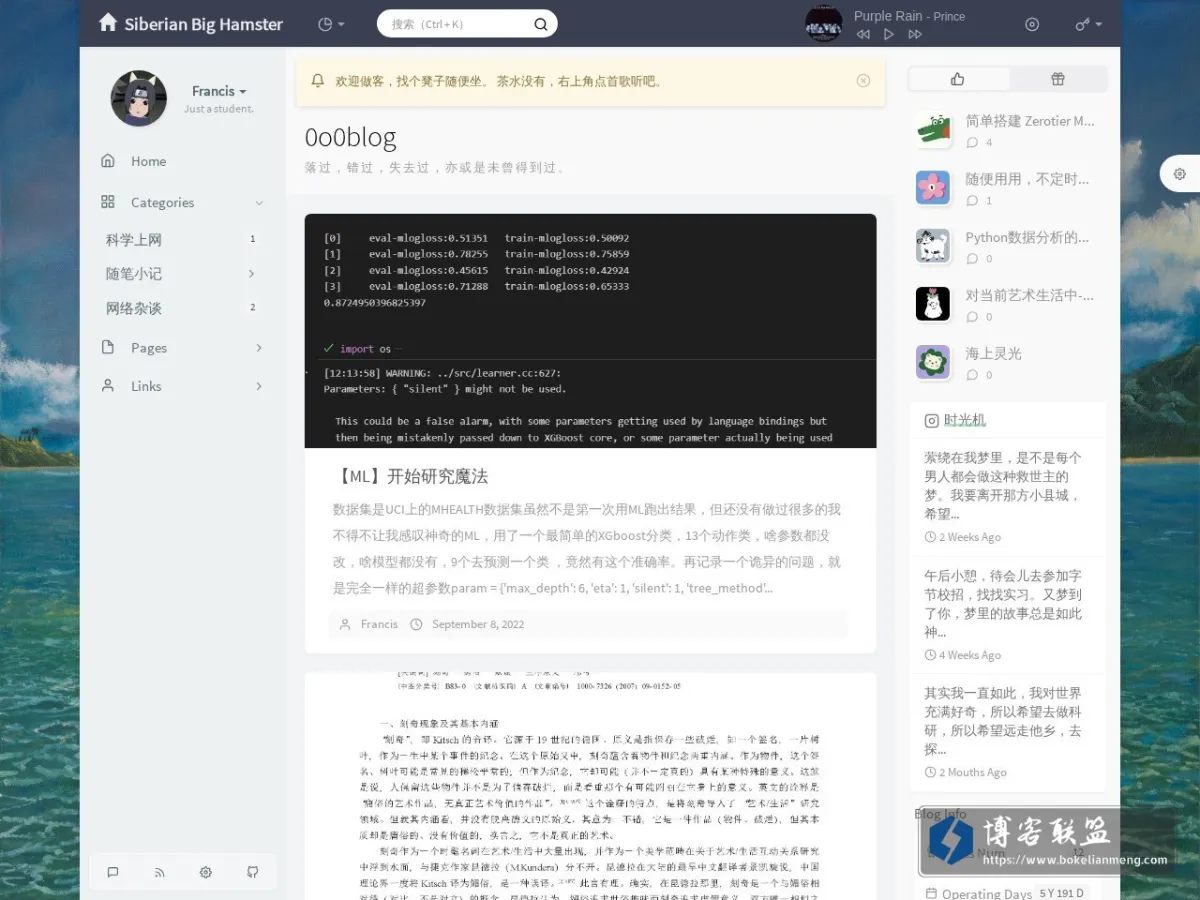Click the circular target icon in top bar
This screenshot has width=1200, height=900.
tap(1033, 24)
